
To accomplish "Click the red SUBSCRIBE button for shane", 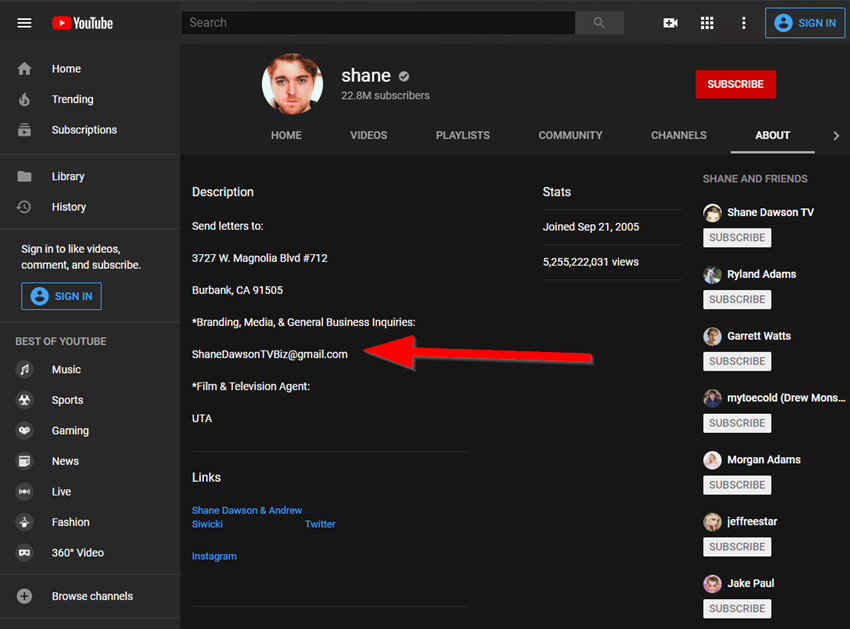I will pyautogui.click(x=735, y=84).
